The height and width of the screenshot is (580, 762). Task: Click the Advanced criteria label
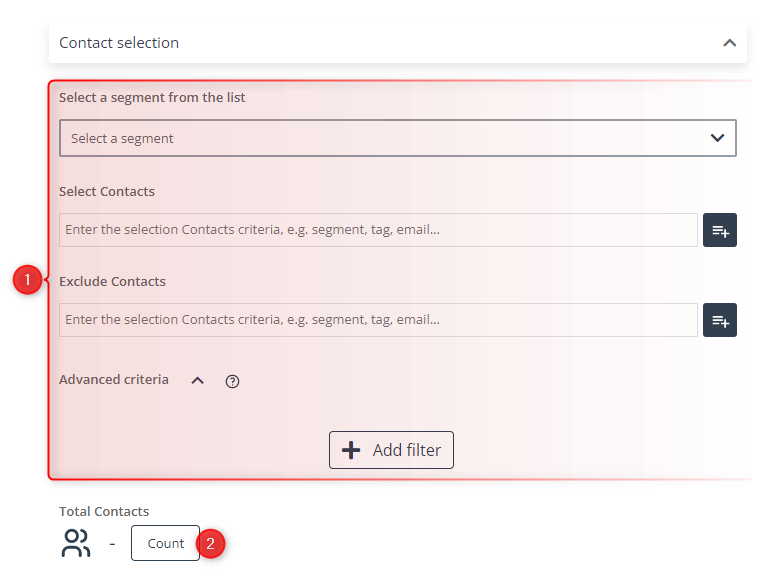click(114, 380)
